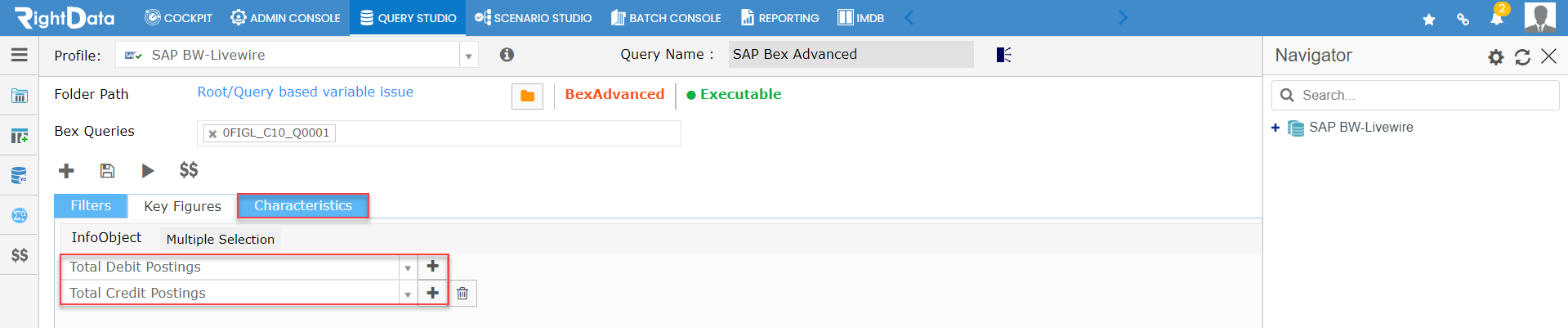Open Scenario Studio
Viewport: 1568px width, 328px height.
[x=533, y=18]
